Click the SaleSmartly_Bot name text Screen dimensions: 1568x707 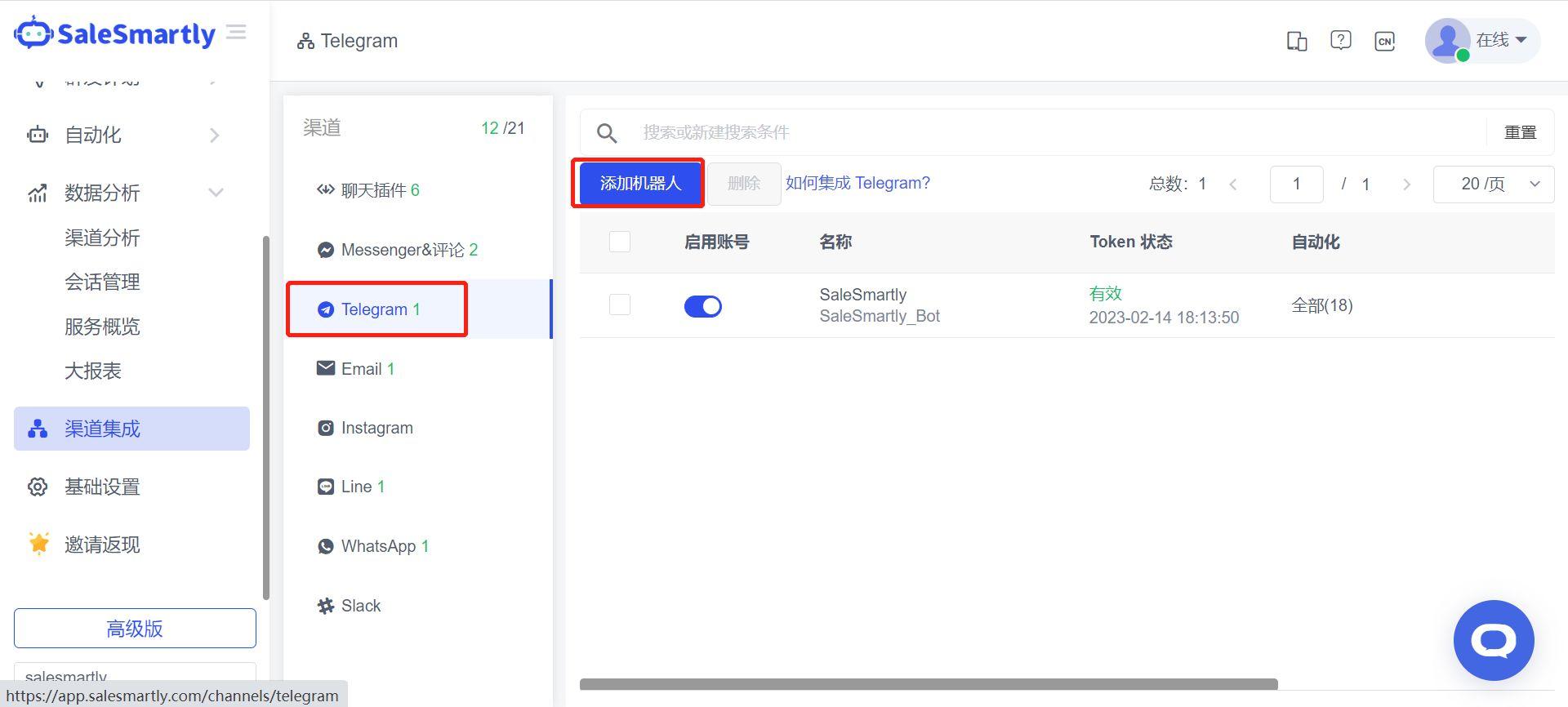click(x=880, y=316)
